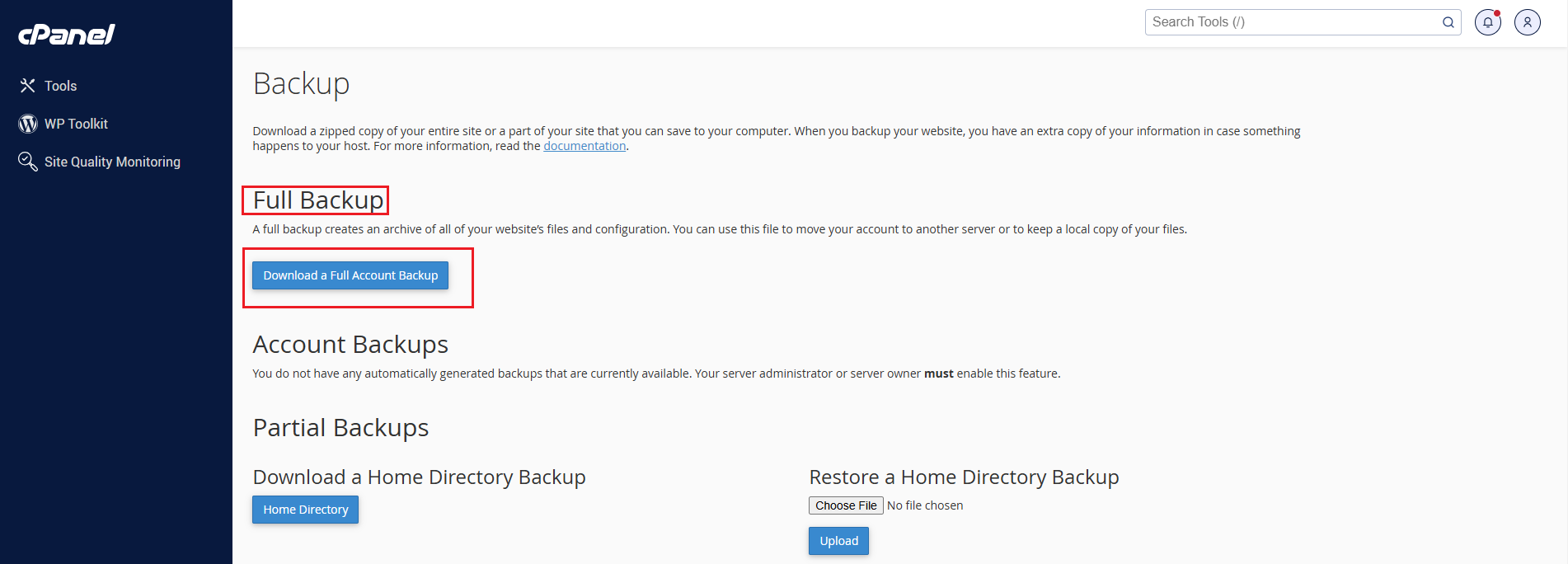
Task: Open the Tools menu item label
Action: [60, 86]
